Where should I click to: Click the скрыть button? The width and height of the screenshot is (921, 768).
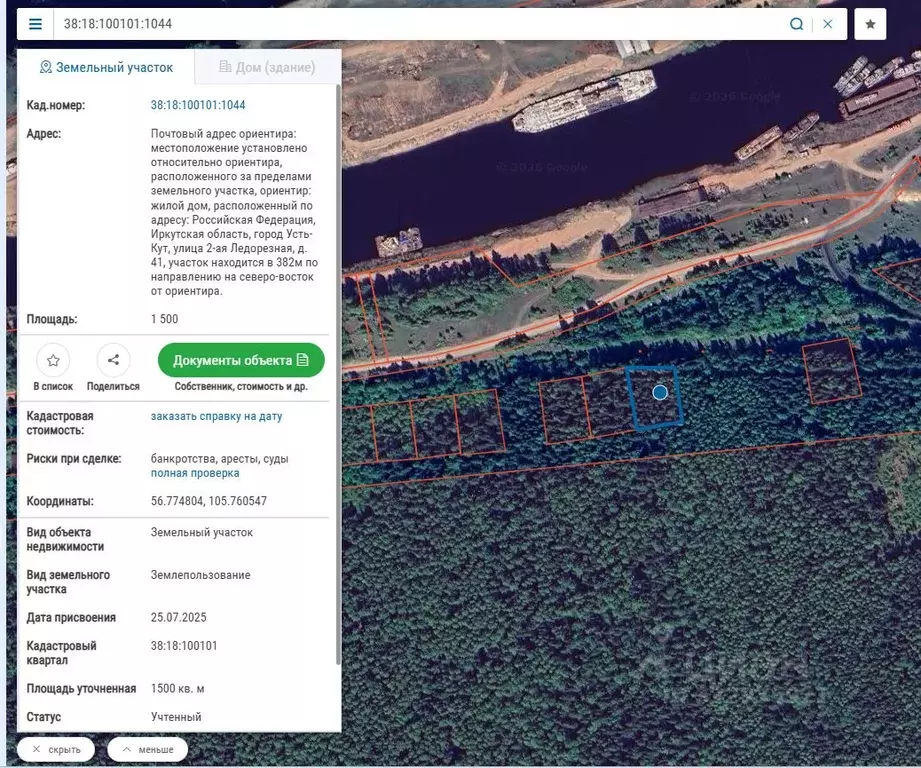[56, 750]
